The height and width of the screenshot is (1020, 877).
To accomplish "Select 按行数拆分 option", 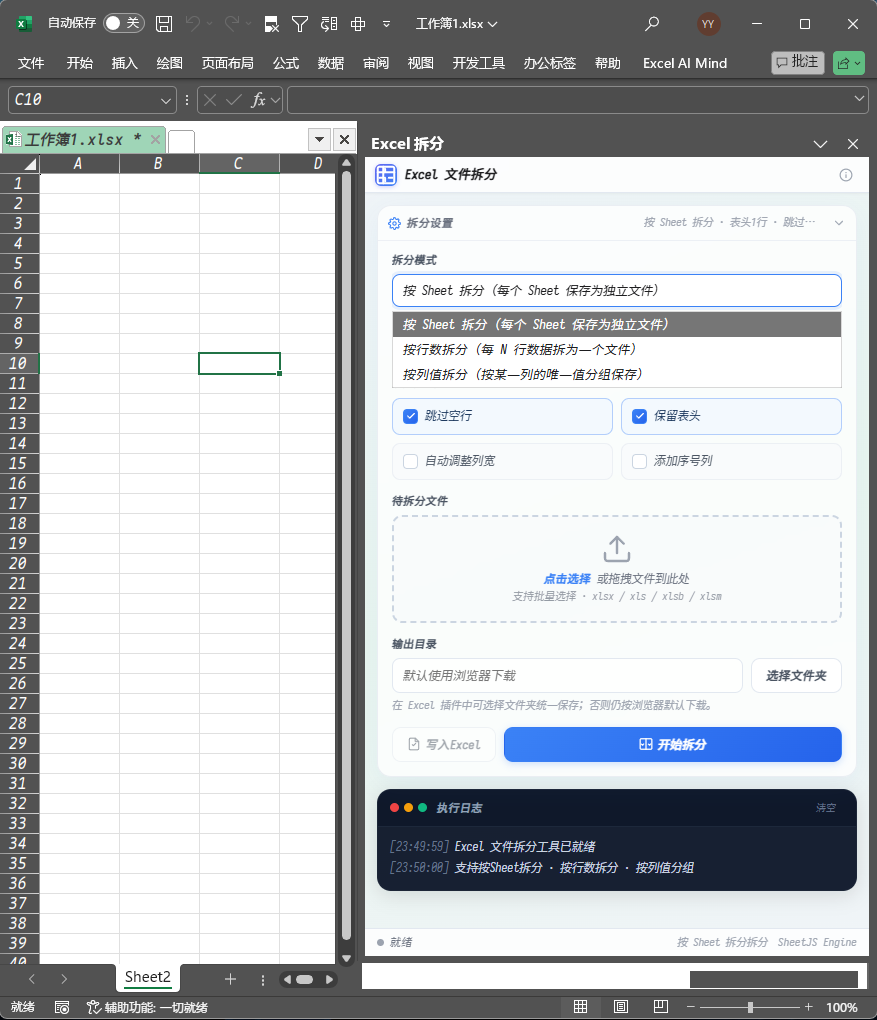I will (617, 350).
